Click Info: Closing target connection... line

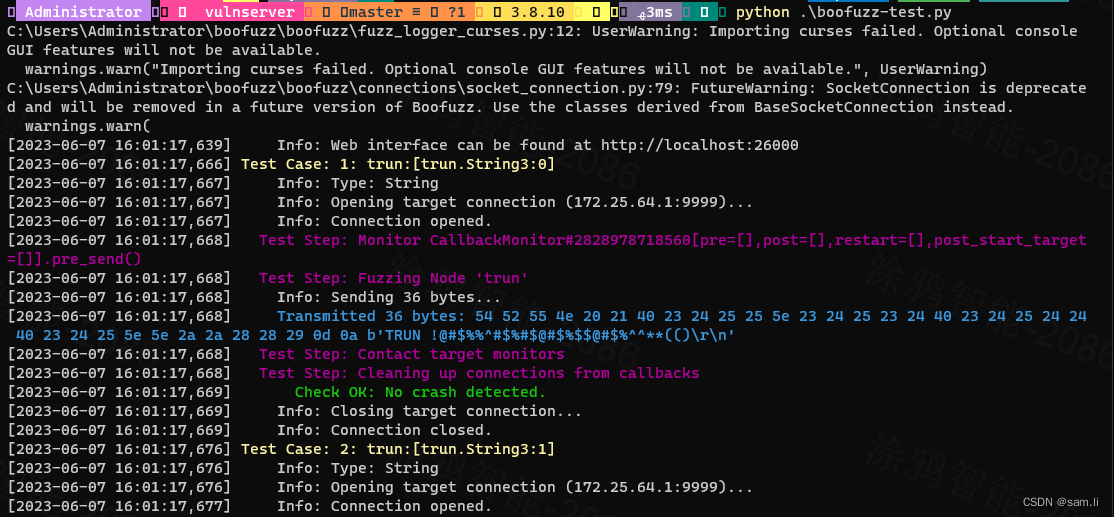click(429, 410)
